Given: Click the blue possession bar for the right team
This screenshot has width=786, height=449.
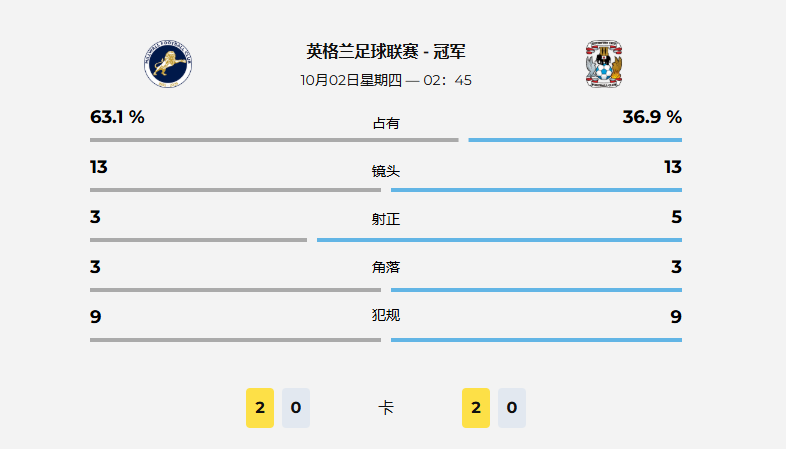Looking at the screenshot, I should pos(575,140).
